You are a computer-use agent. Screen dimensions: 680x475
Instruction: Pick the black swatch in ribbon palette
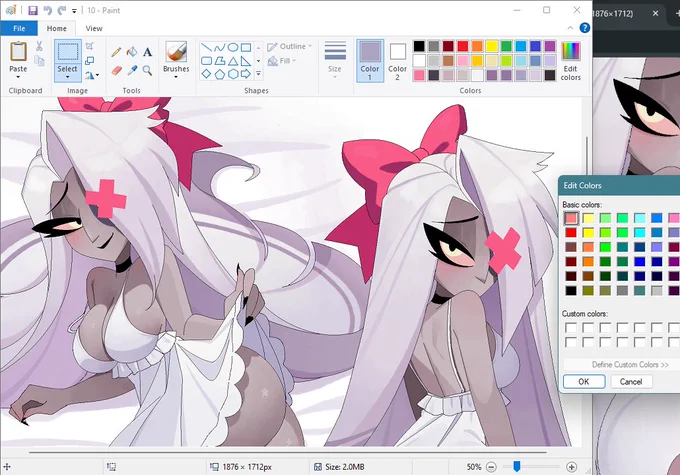tap(419, 46)
